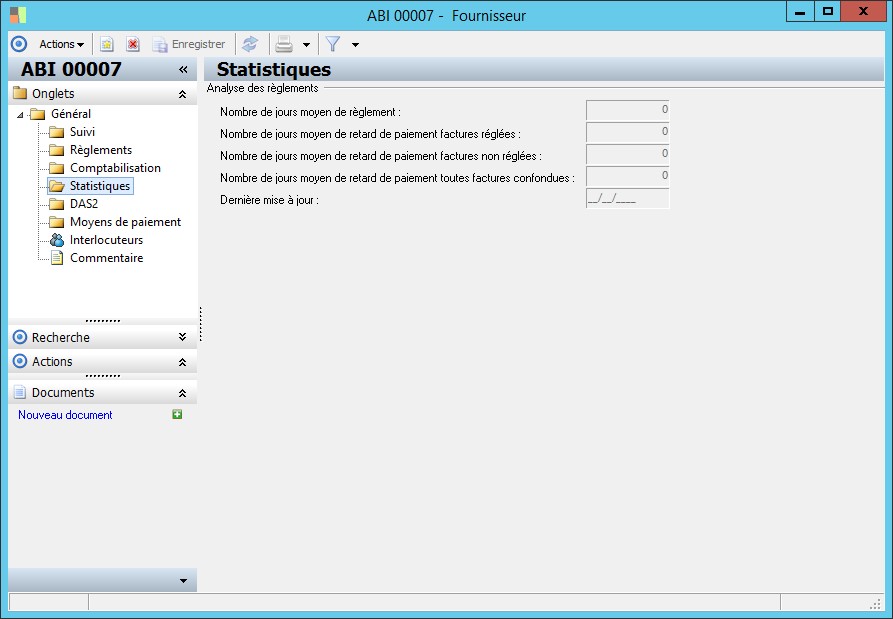This screenshot has height=619, width=893.
Task: Click the printer toolbar icon
Action: [284, 44]
